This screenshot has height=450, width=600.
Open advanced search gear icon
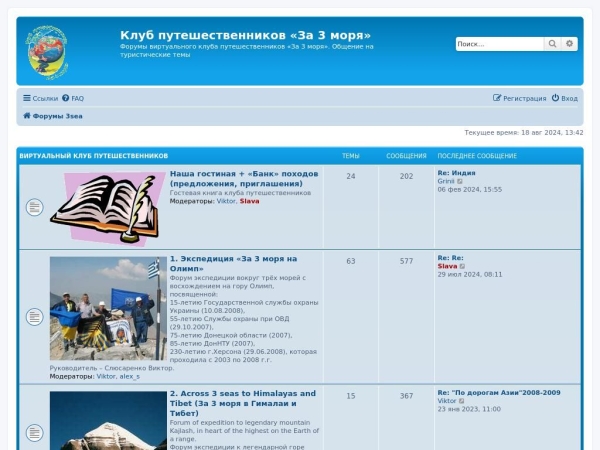click(569, 44)
